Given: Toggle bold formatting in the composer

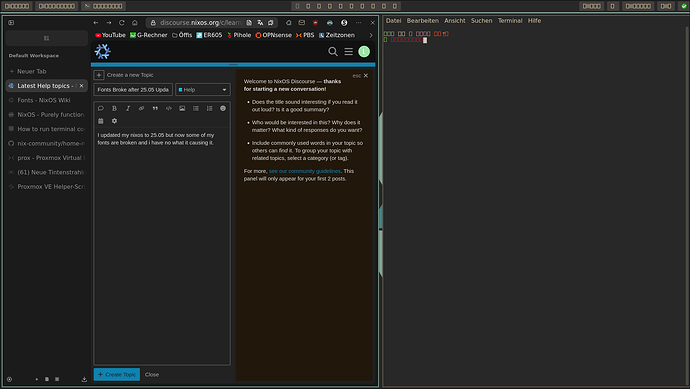Looking at the screenshot, I should tap(114, 108).
